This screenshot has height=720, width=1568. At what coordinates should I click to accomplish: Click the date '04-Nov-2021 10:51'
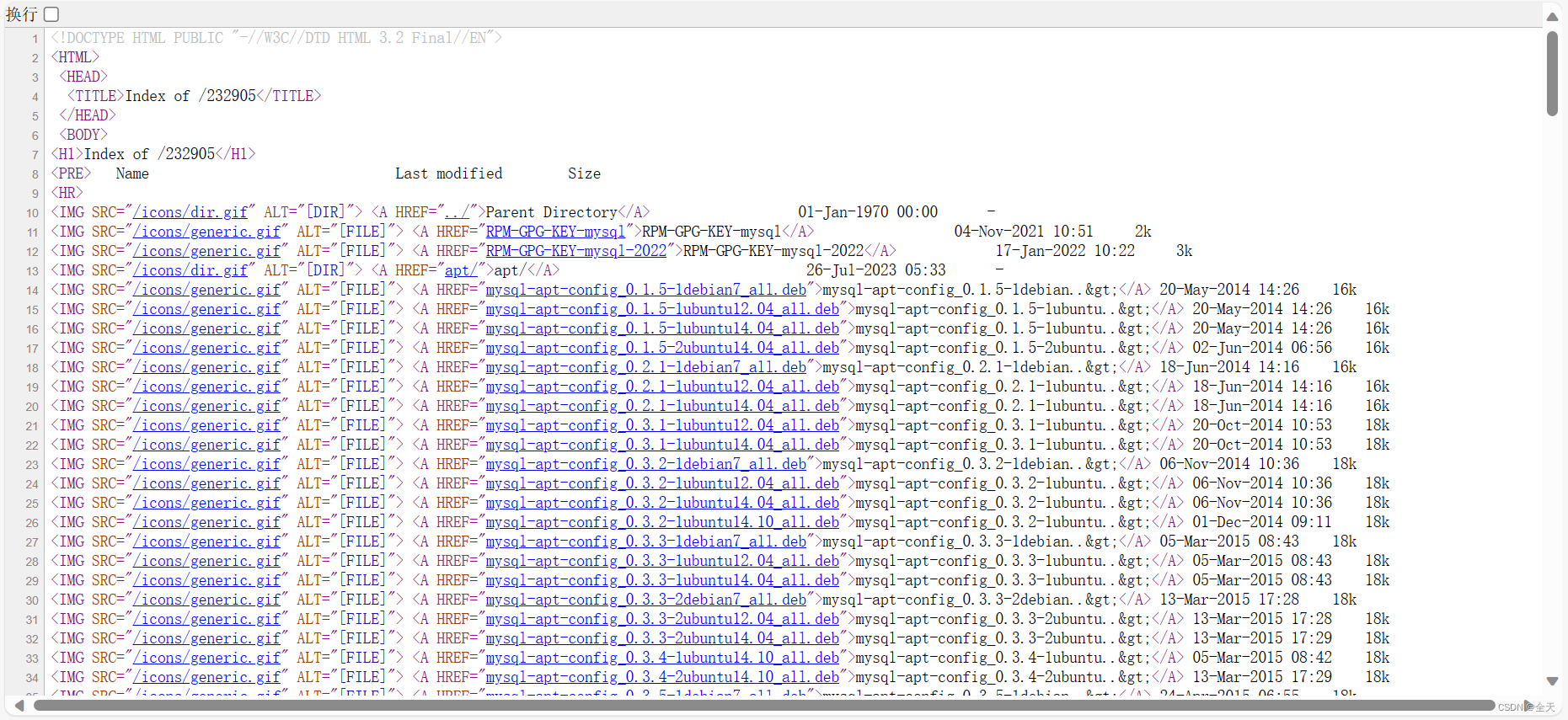(1024, 232)
